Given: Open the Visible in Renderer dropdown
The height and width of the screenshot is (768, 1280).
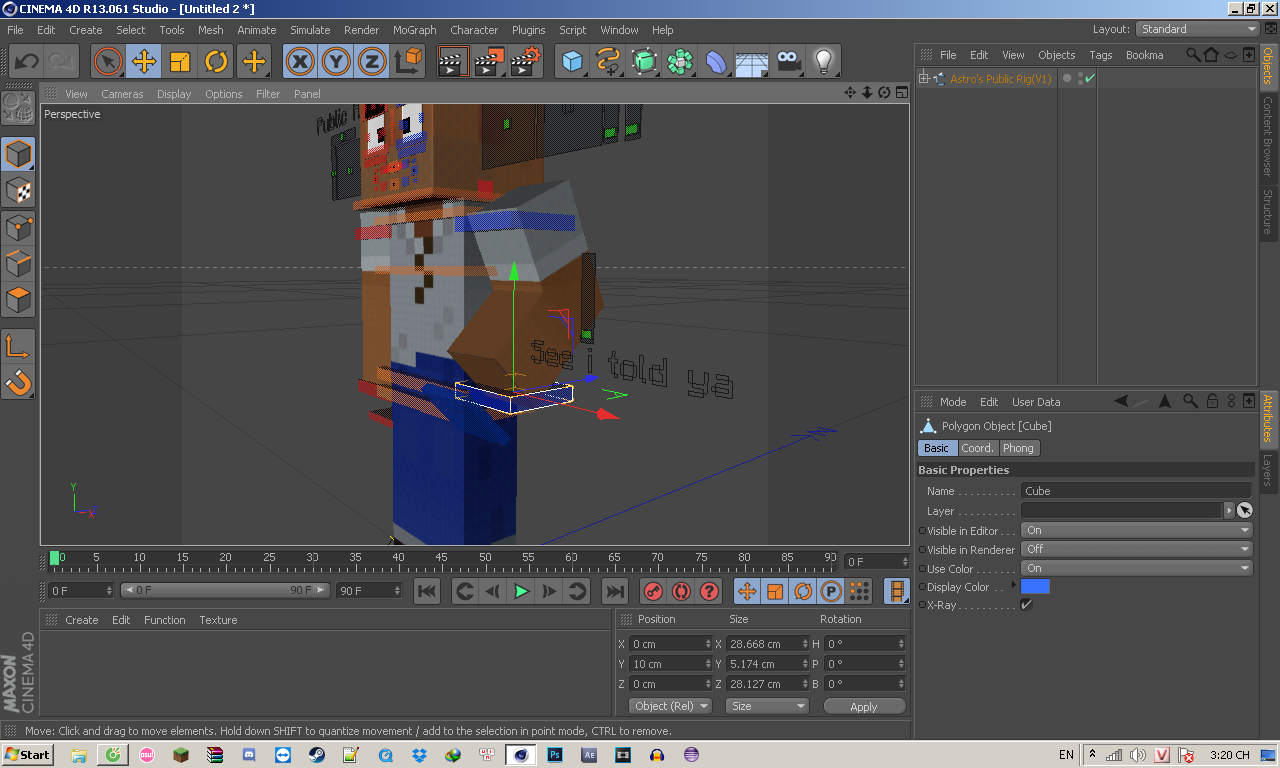Looking at the screenshot, I should point(1136,549).
